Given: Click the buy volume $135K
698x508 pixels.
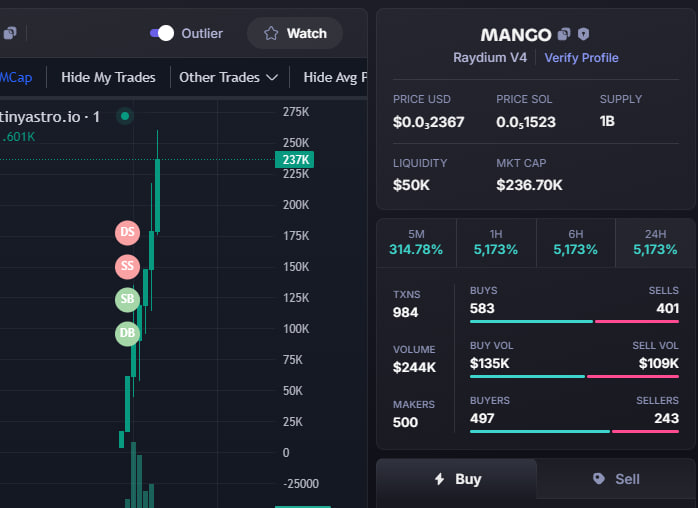Looking at the screenshot, I should pos(489,364).
